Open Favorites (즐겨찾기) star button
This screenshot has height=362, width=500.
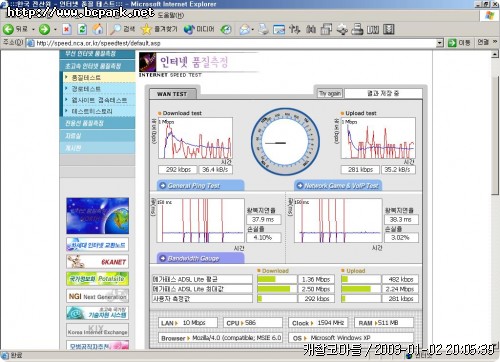tap(159, 29)
